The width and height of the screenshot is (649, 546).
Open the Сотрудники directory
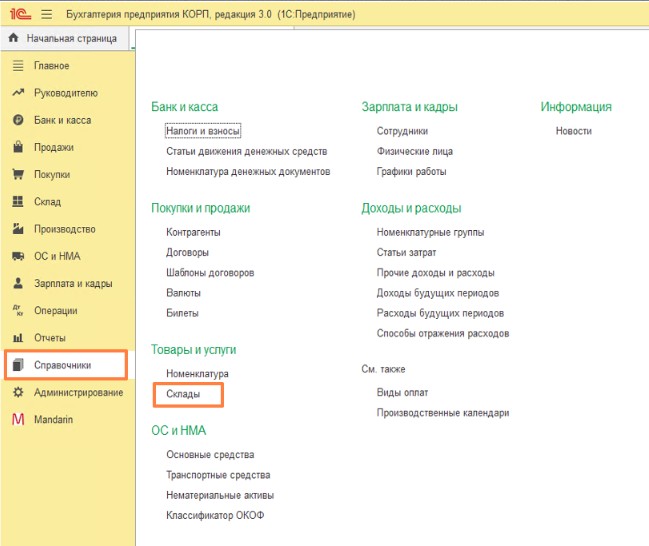click(402, 131)
